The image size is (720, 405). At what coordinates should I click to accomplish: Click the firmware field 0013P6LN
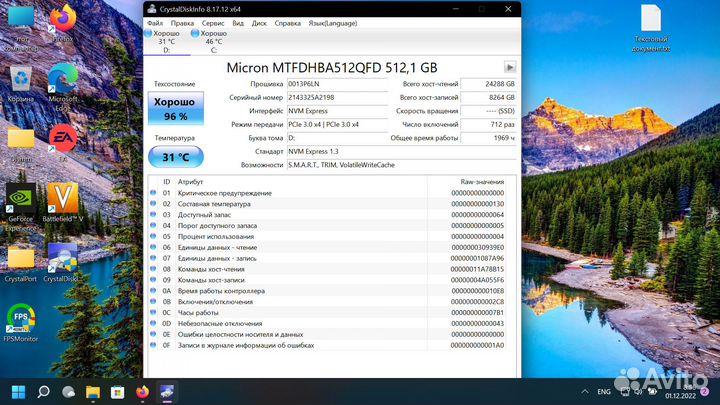(x=338, y=84)
